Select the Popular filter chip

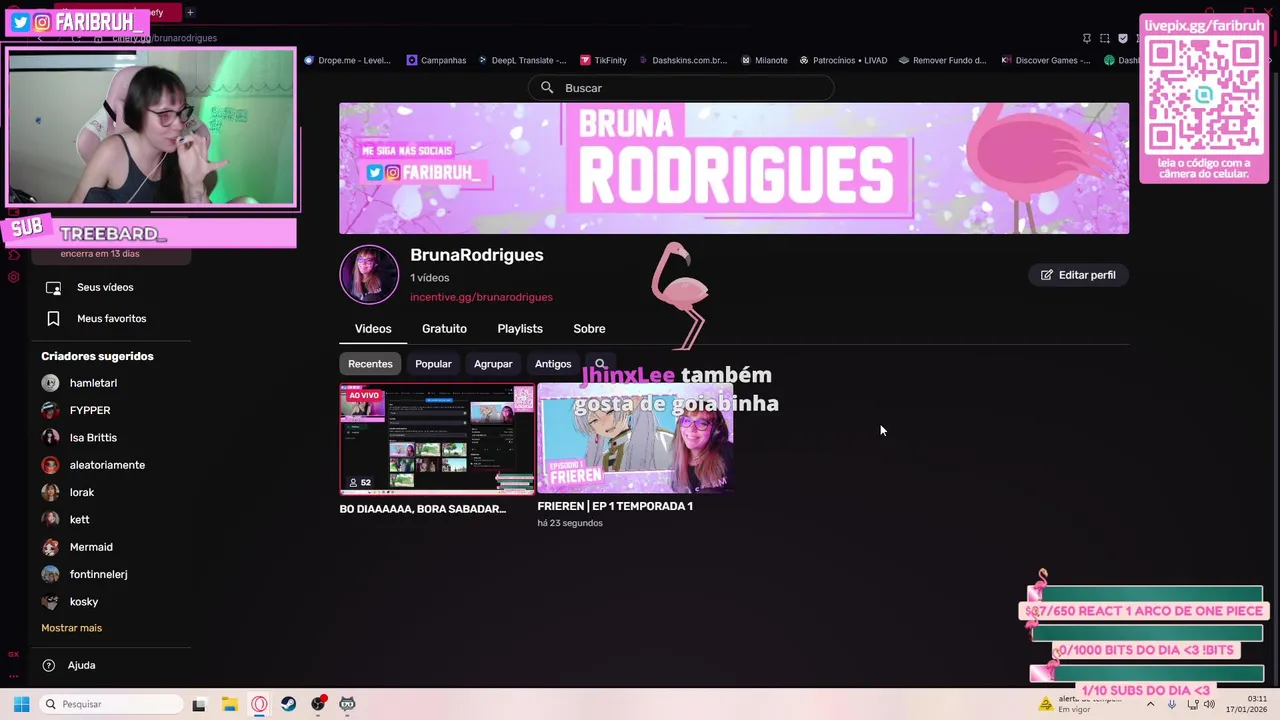tap(433, 364)
